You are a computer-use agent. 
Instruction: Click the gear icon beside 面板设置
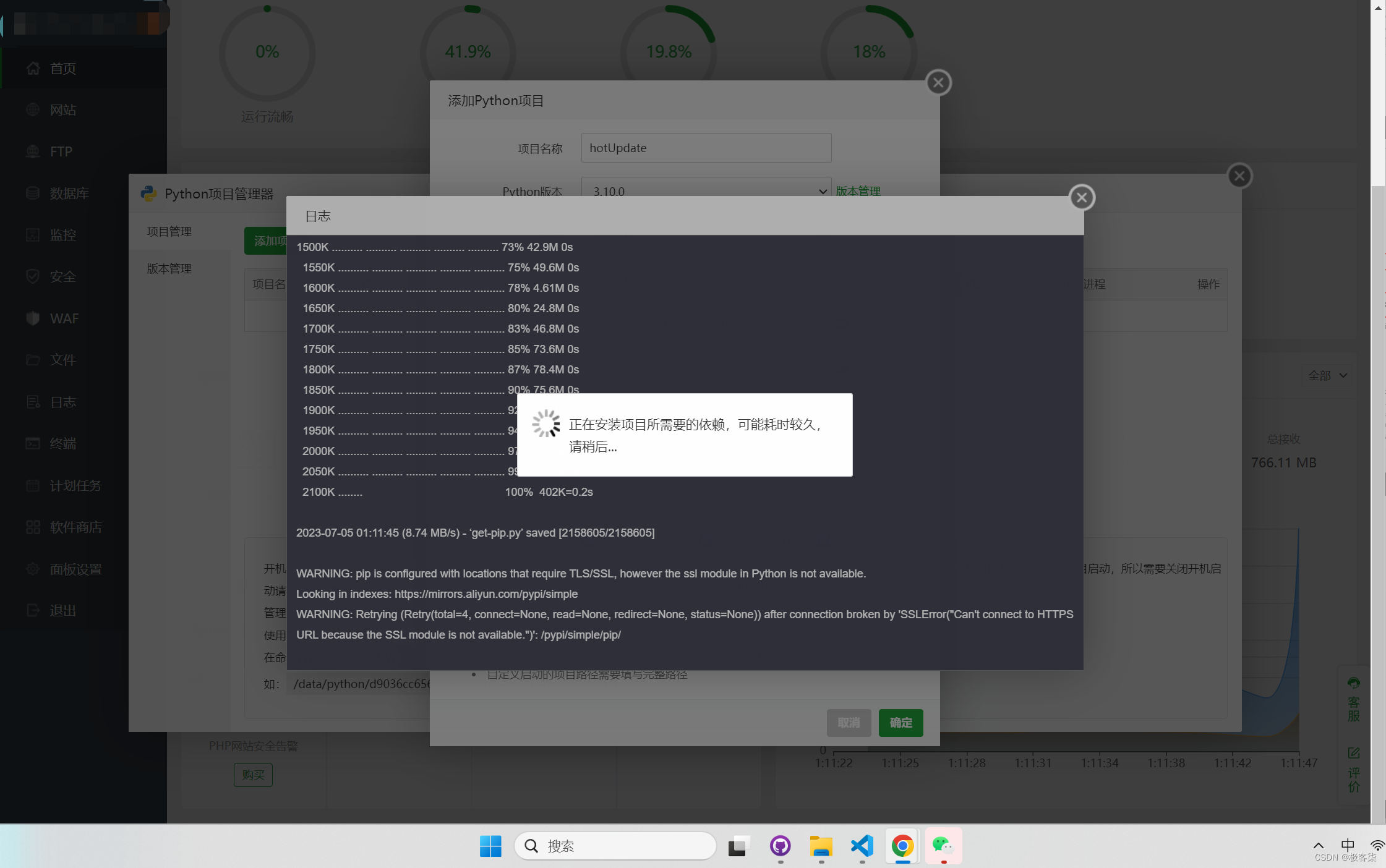pyautogui.click(x=33, y=569)
